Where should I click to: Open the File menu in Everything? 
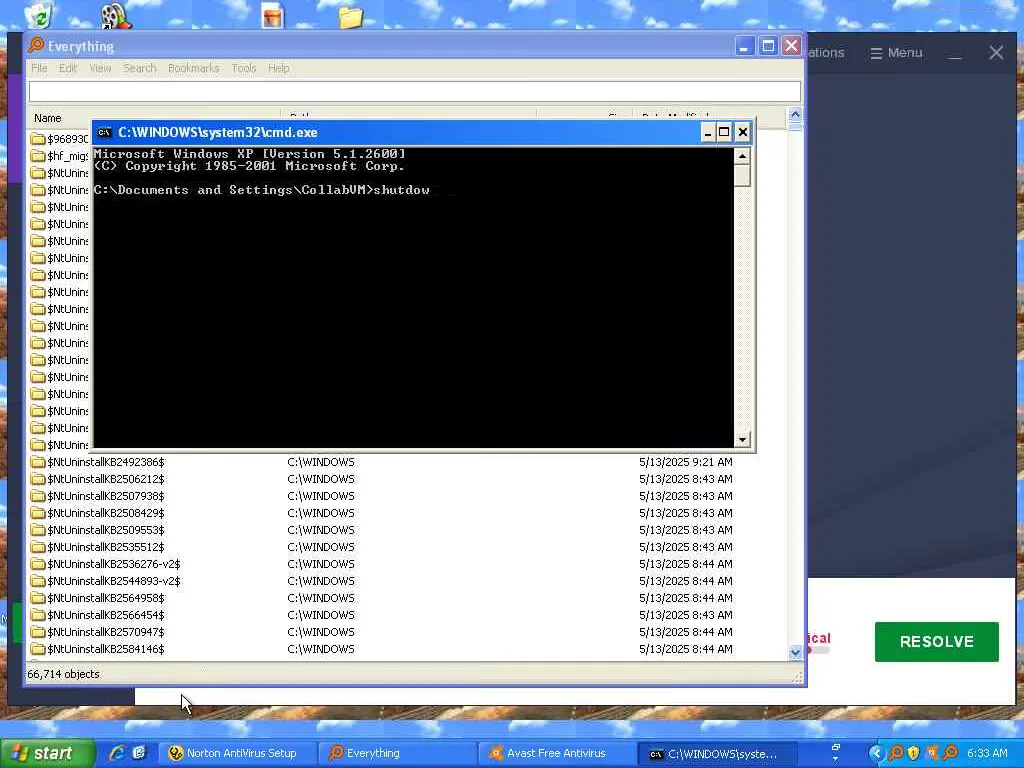39,68
